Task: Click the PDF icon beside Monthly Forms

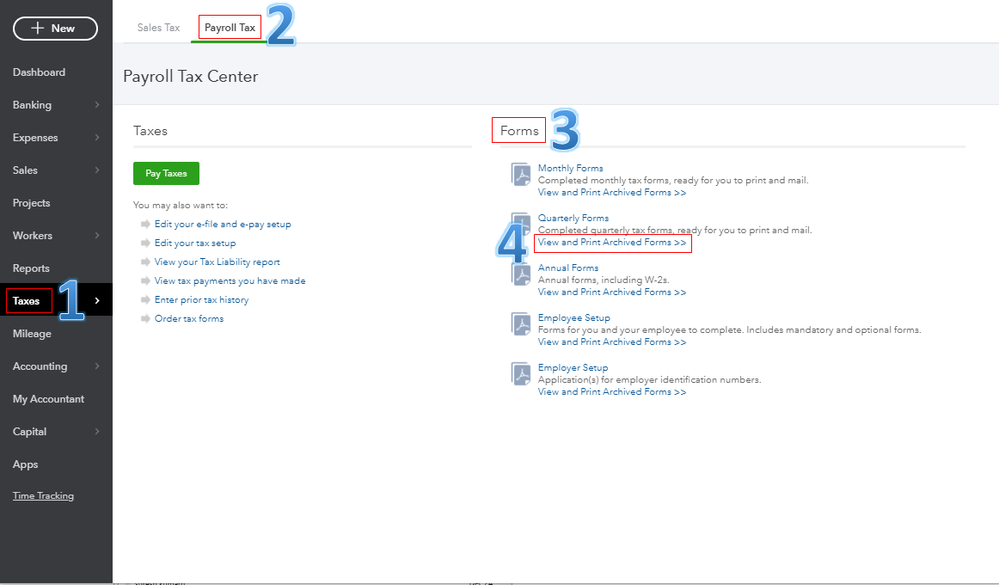Action: coord(521,174)
